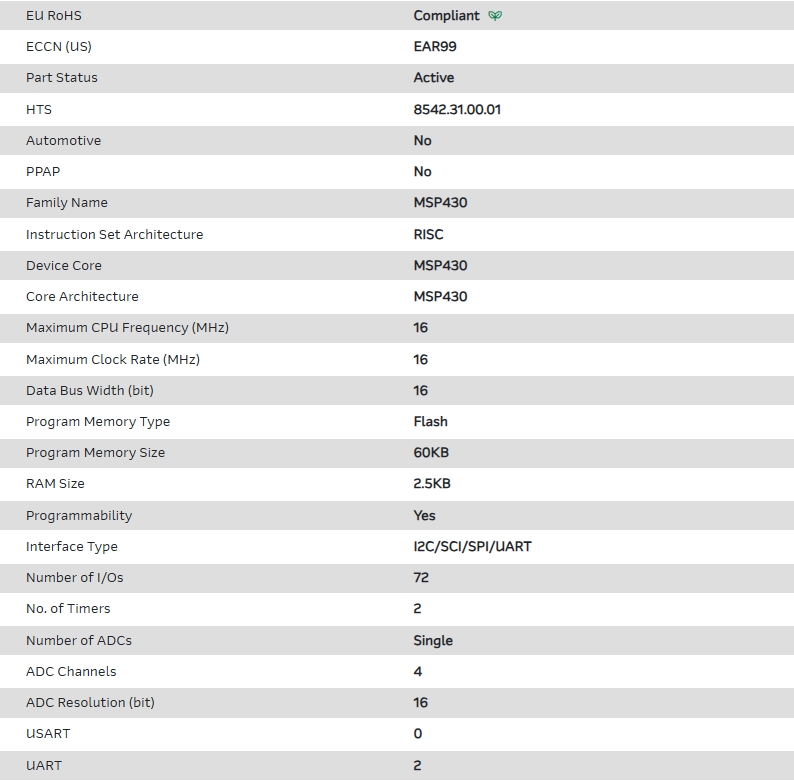Click the Part Status label
This screenshot has width=794, height=782.
[62, 78]
